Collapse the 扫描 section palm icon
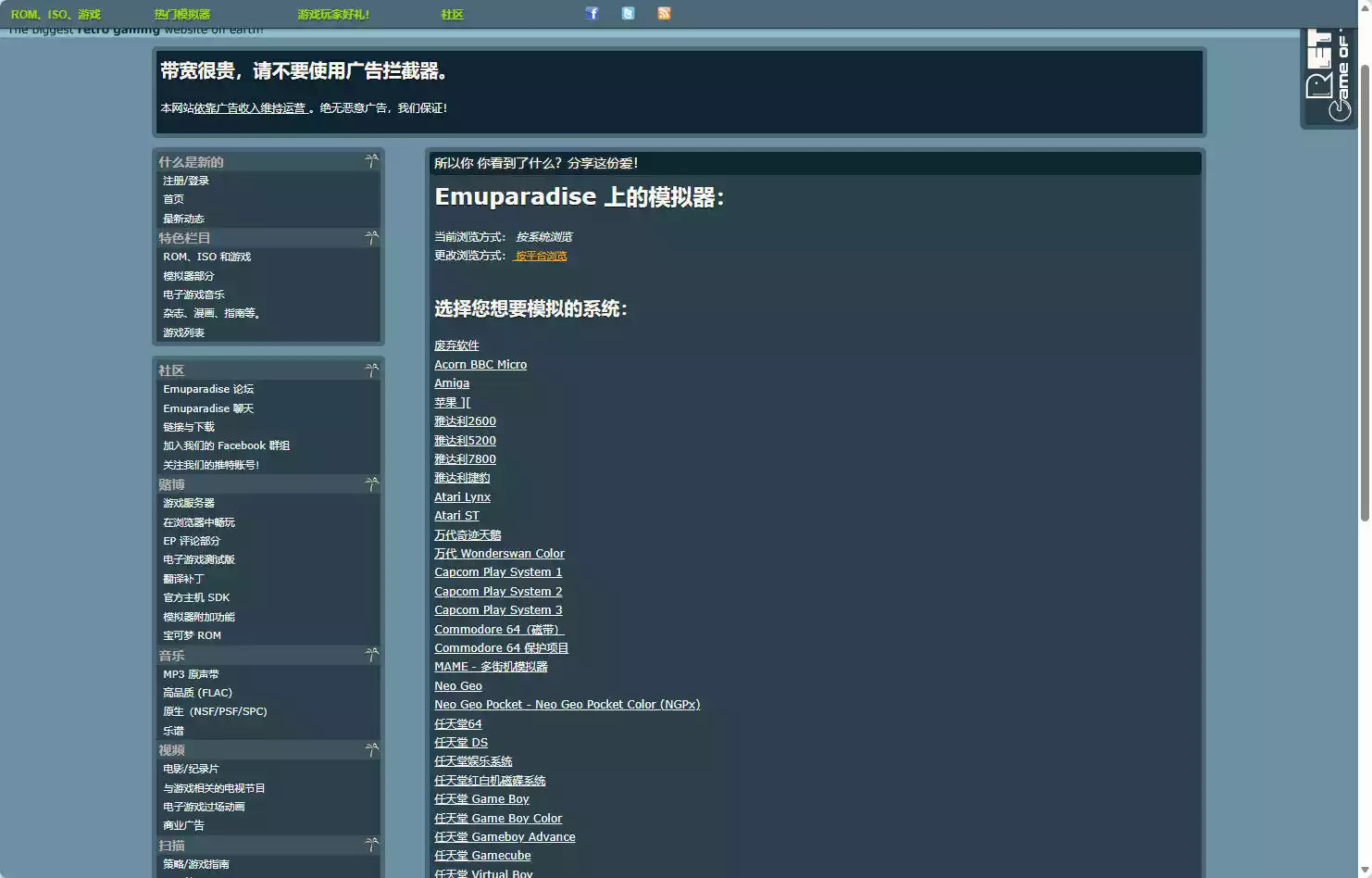1372x878 pixels. (371, 846)
